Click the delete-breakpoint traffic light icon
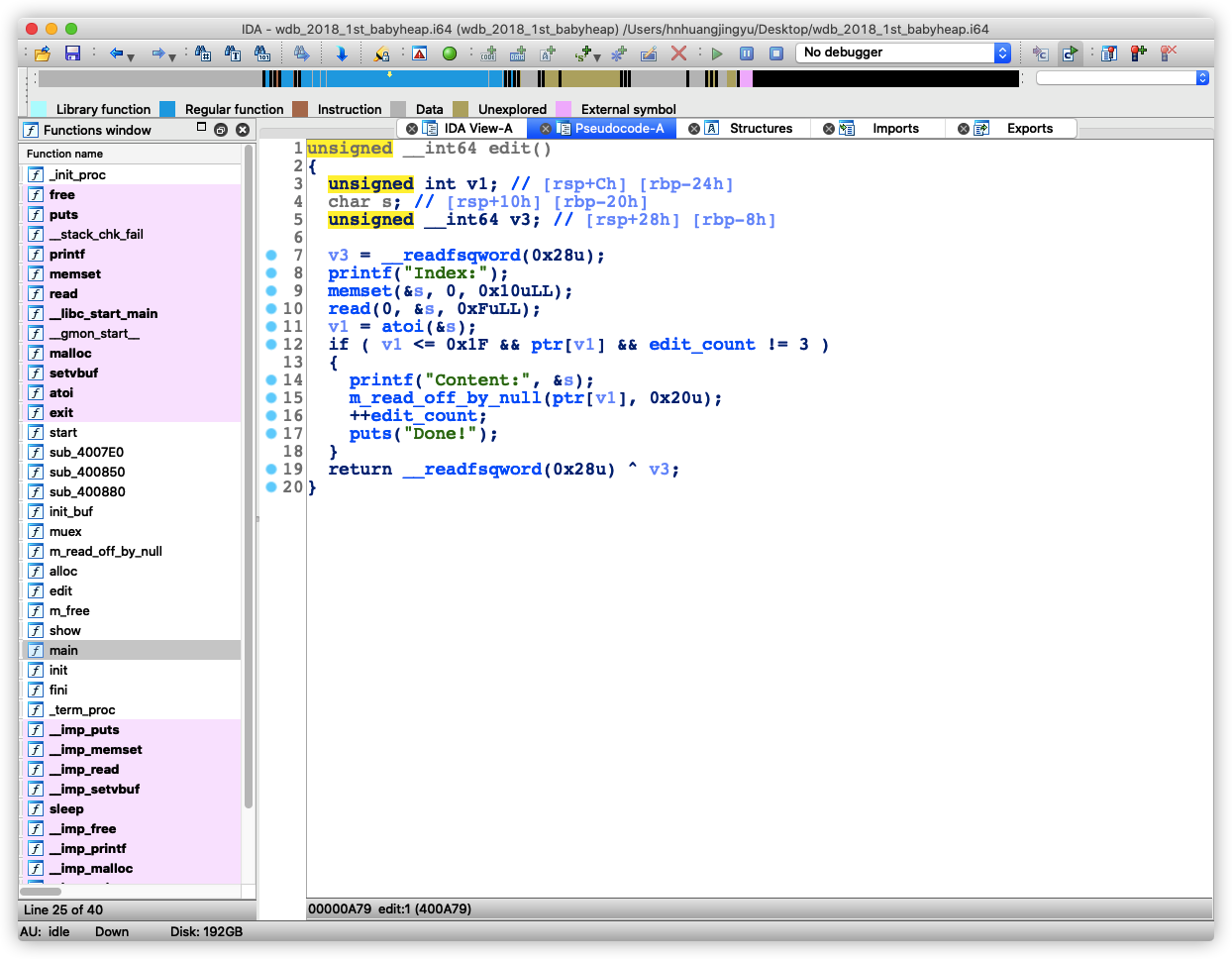 (1168, 53)
